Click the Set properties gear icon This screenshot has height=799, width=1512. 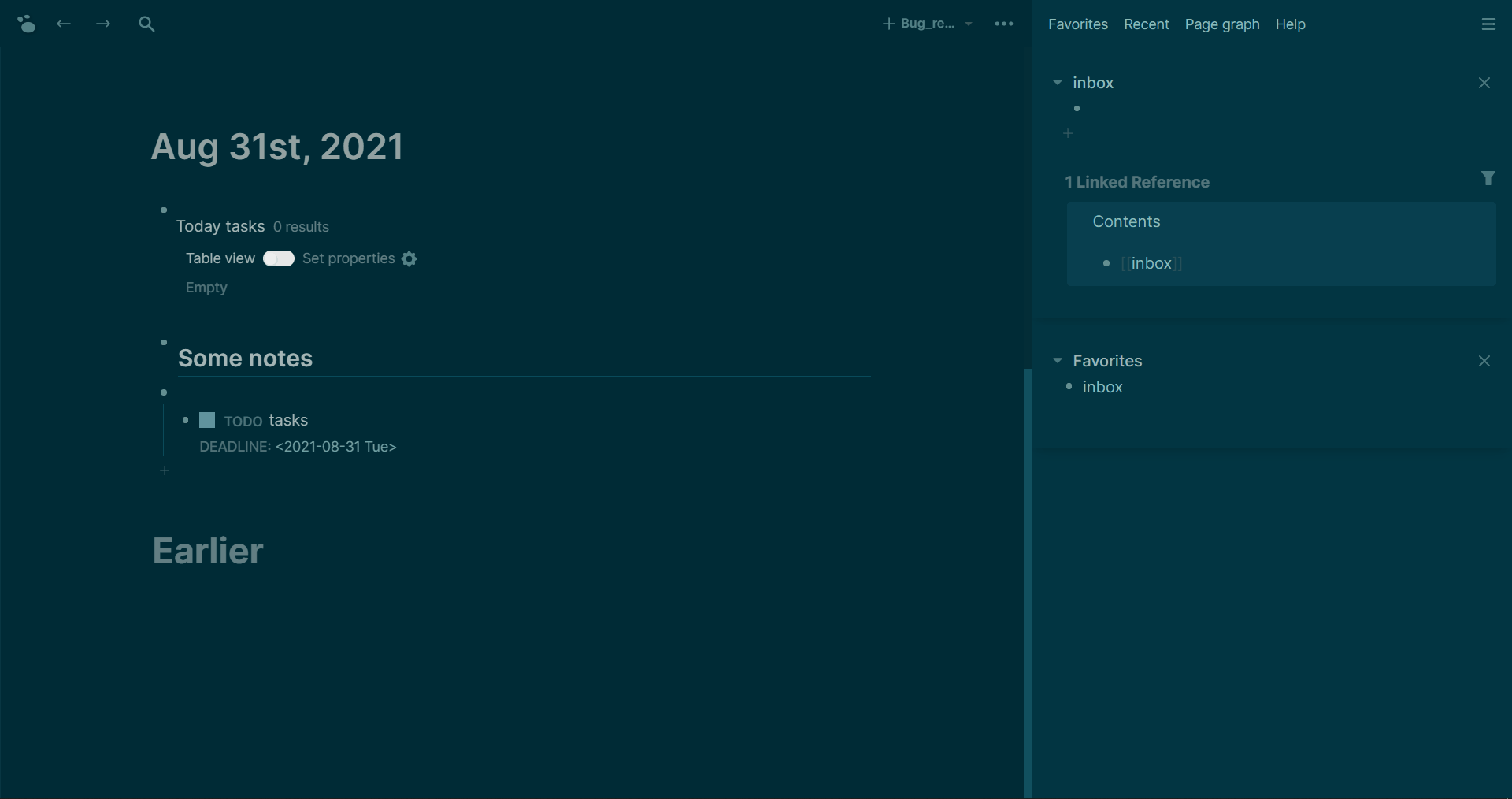(x=409, y=258)
